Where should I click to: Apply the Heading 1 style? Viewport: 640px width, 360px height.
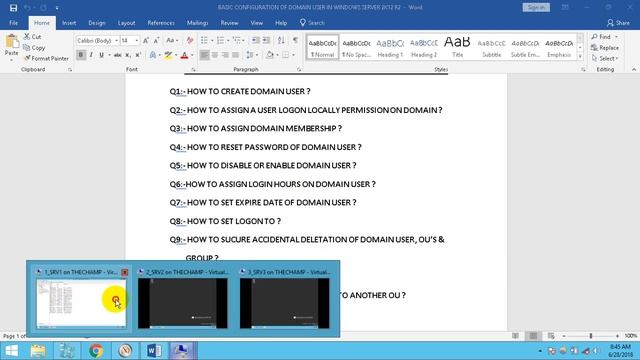point(390,47)
